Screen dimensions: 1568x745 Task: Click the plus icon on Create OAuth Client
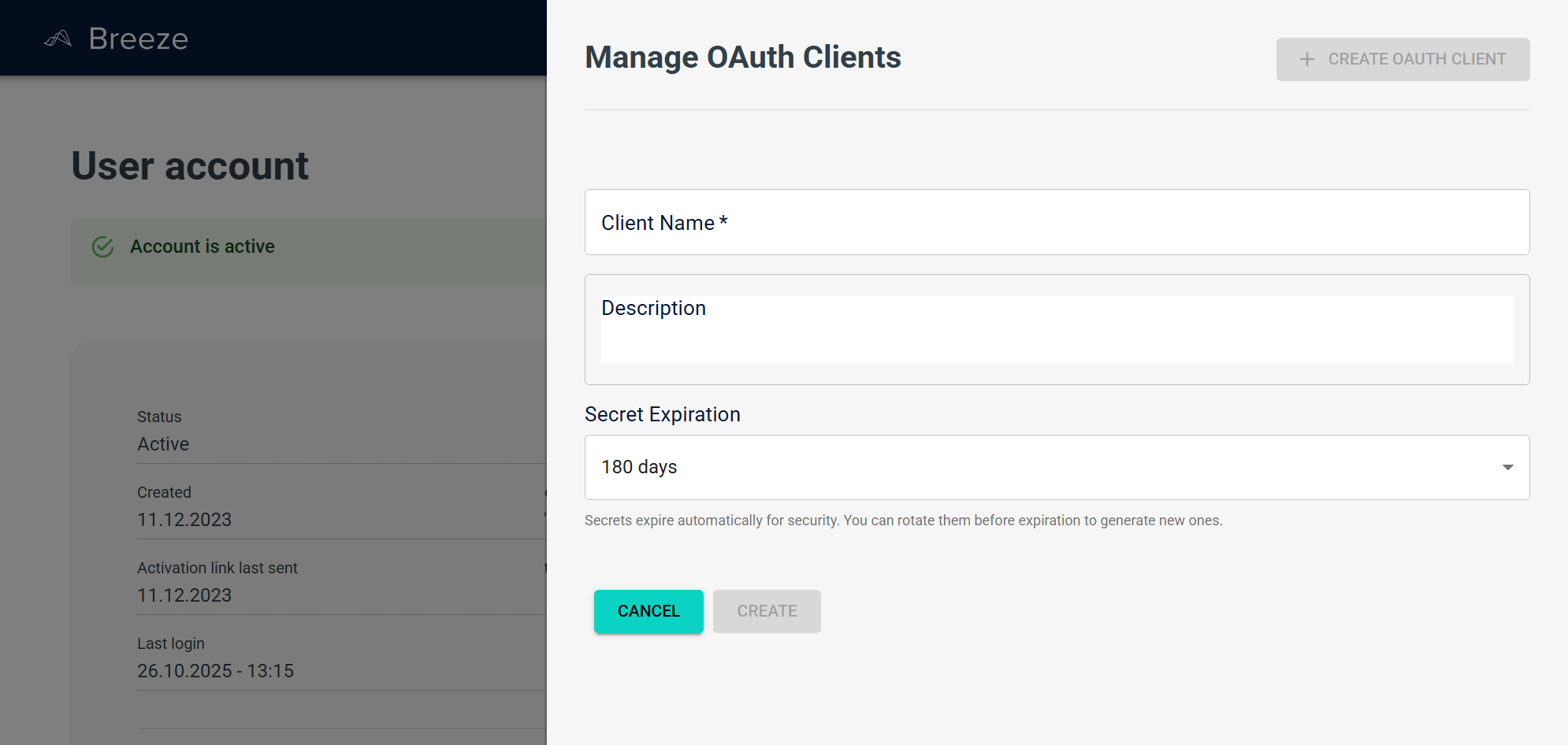tap(1307, 59)
